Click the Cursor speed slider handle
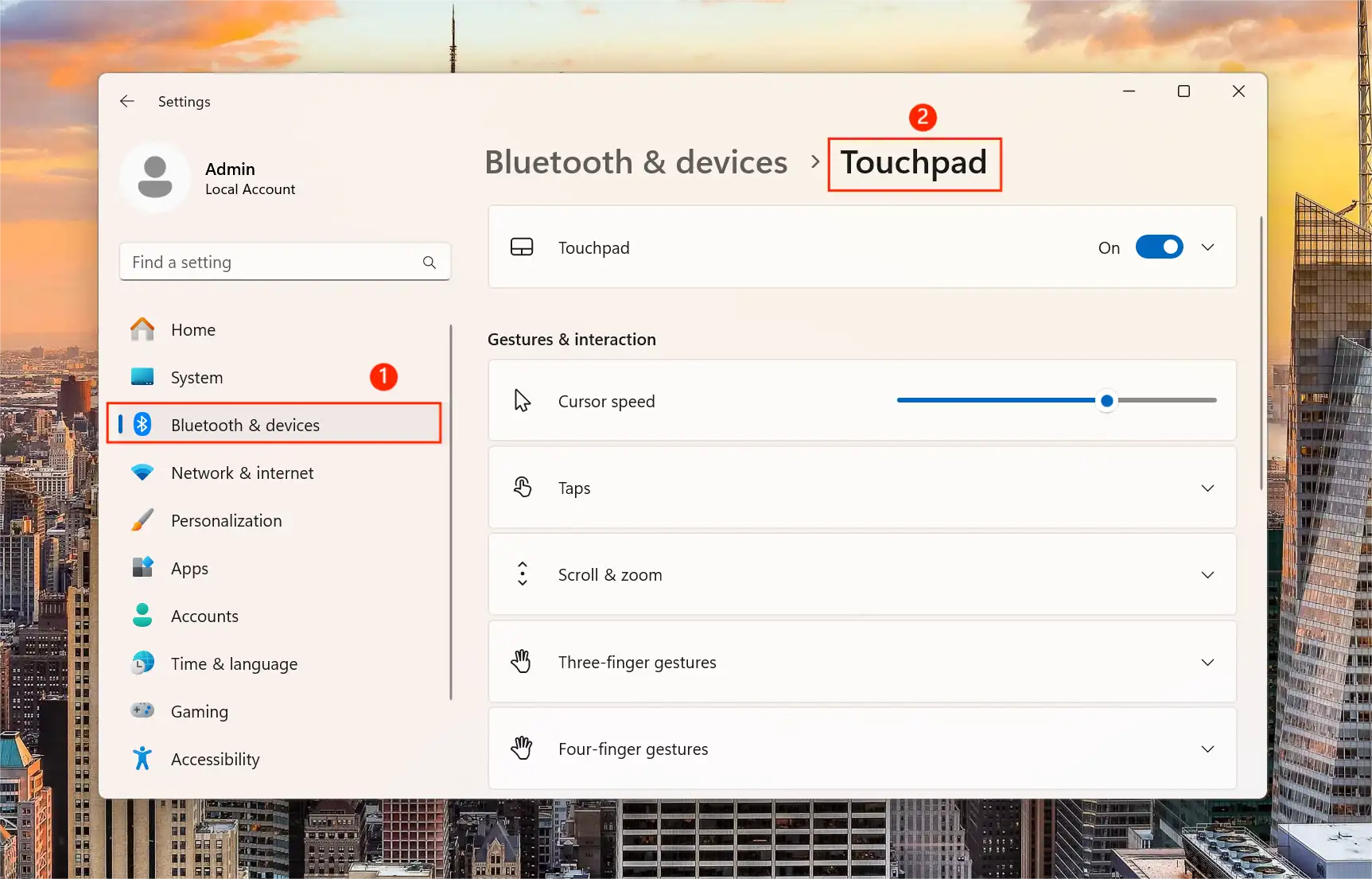The image size is (1372, 879). pyautogui.click(x=1106, y=401)
